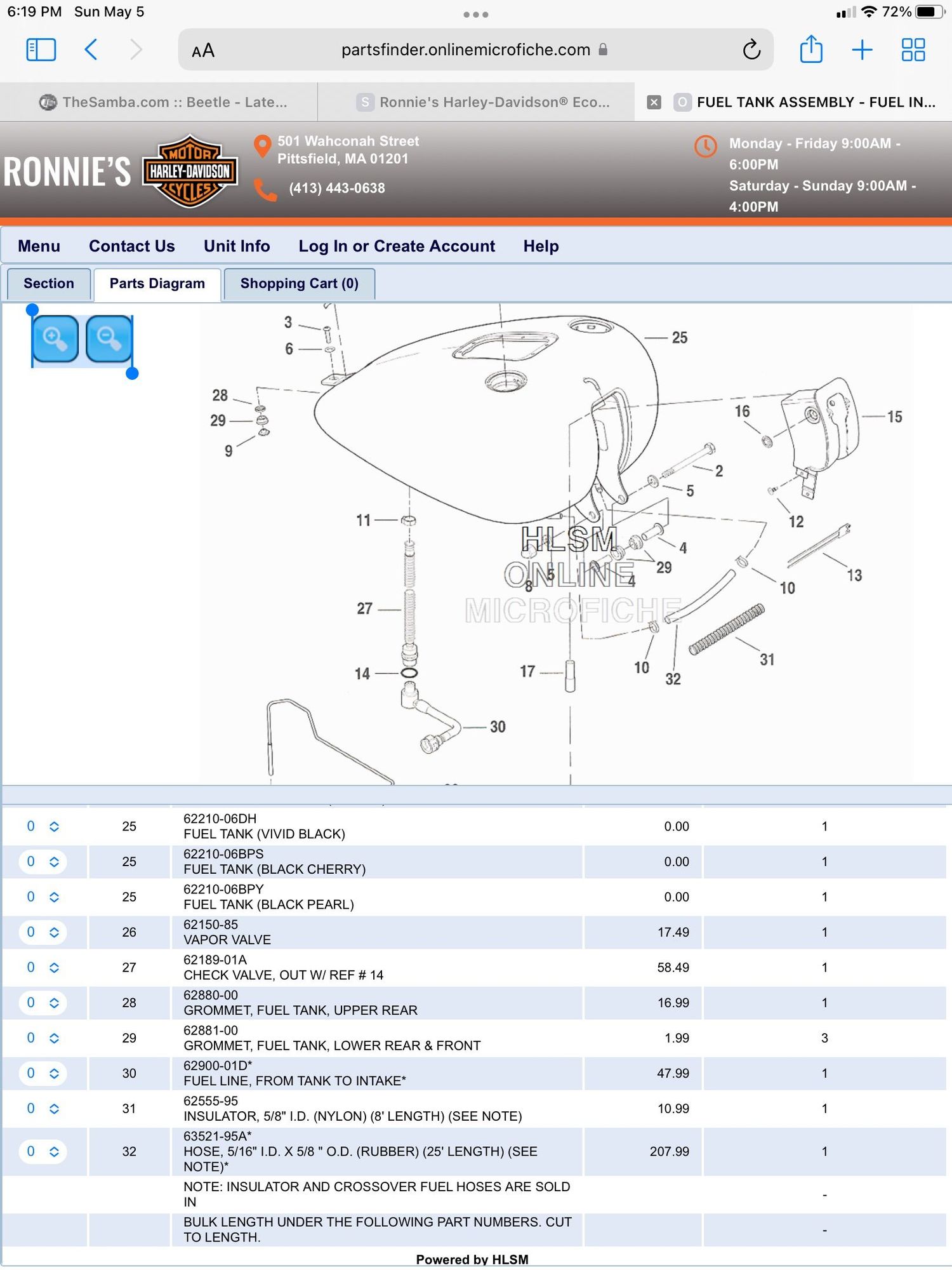Show the tab overview grid
952x1270 pixels.
pos(913,50)
